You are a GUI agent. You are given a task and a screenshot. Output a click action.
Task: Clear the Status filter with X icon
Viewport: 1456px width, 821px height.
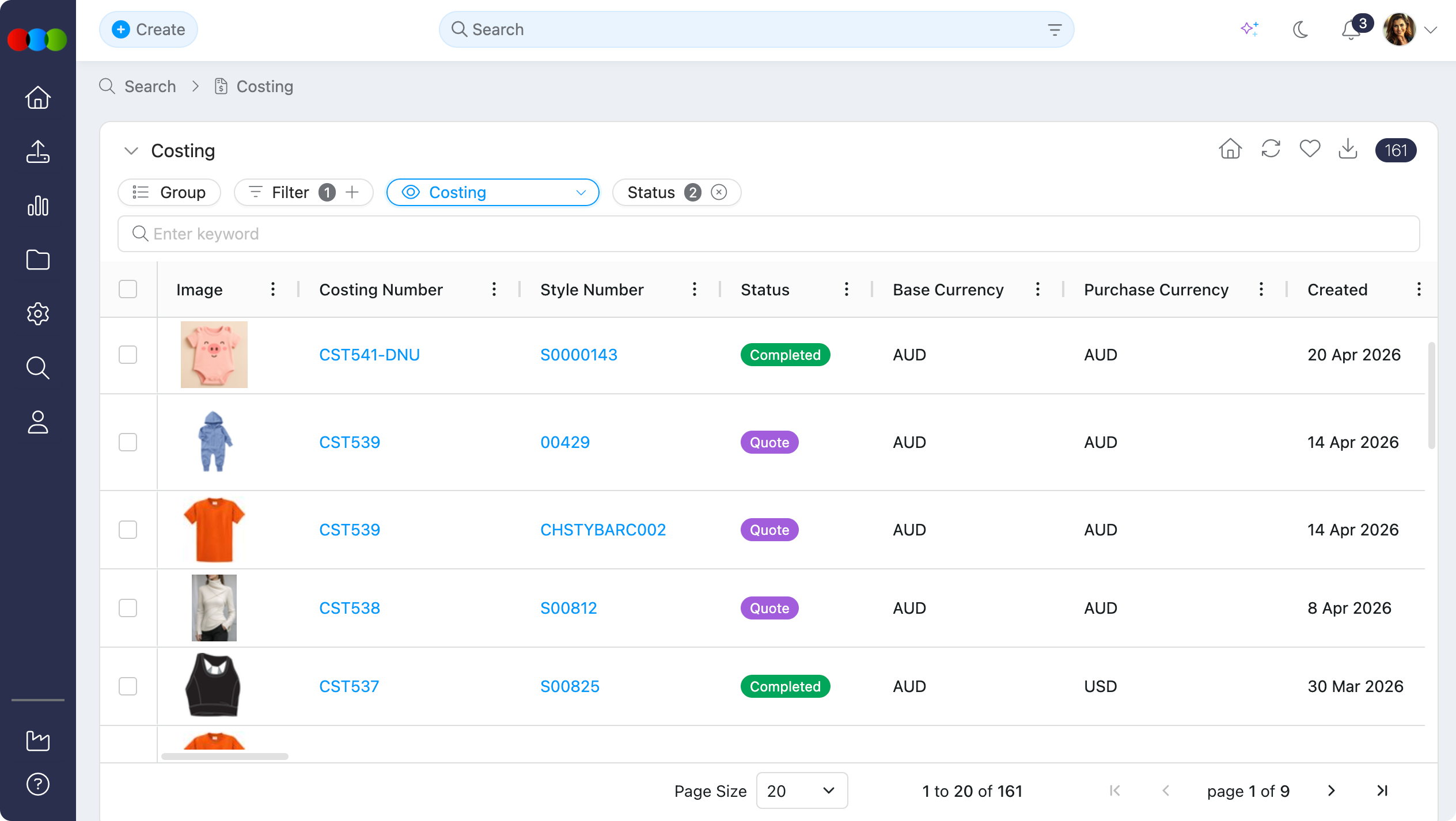point(719,192)
